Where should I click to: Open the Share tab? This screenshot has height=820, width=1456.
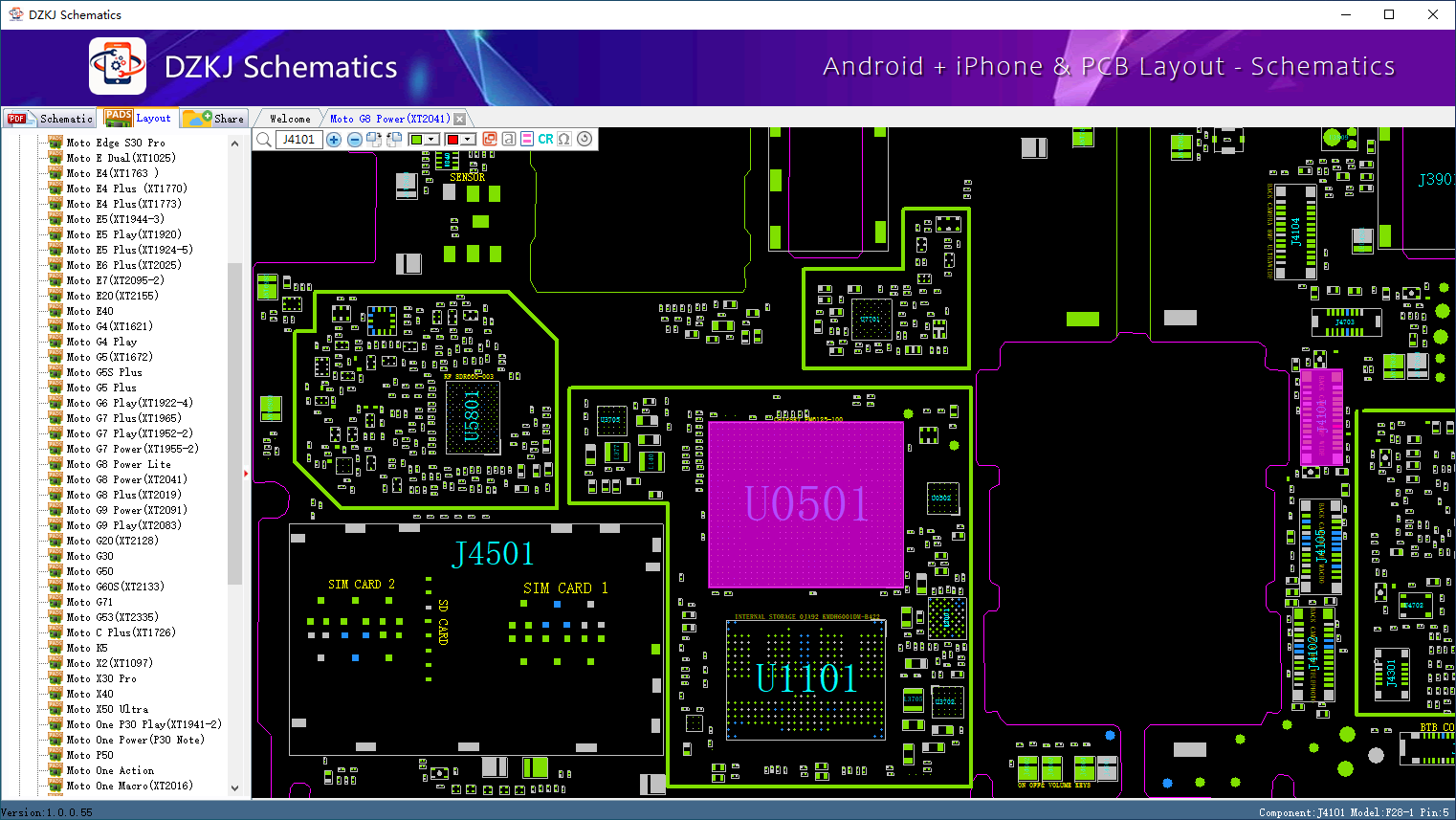(x=214, y=119)
